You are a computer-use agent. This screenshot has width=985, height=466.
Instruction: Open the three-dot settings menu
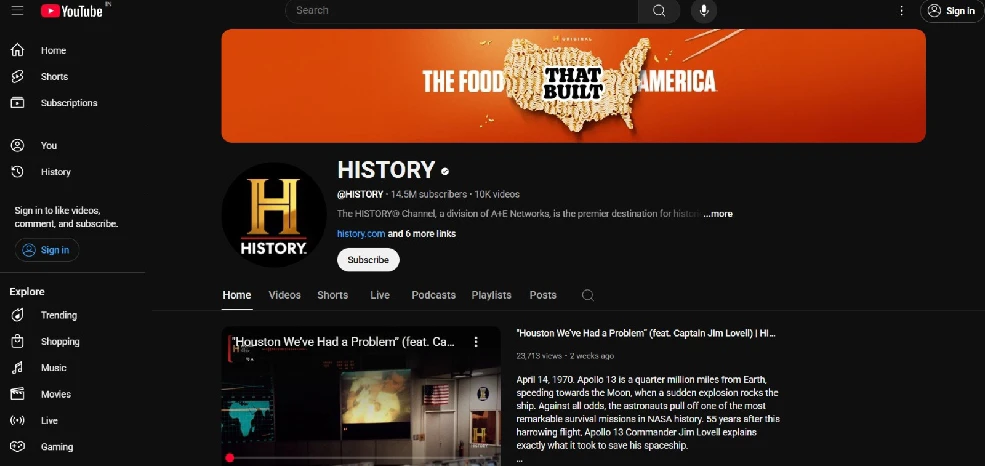[901, 11]
